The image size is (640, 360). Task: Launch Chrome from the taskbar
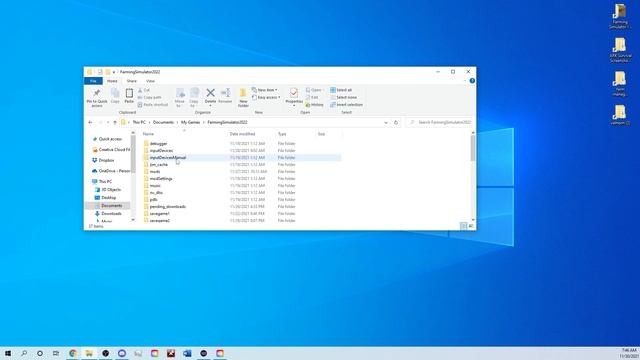(73, 353)
